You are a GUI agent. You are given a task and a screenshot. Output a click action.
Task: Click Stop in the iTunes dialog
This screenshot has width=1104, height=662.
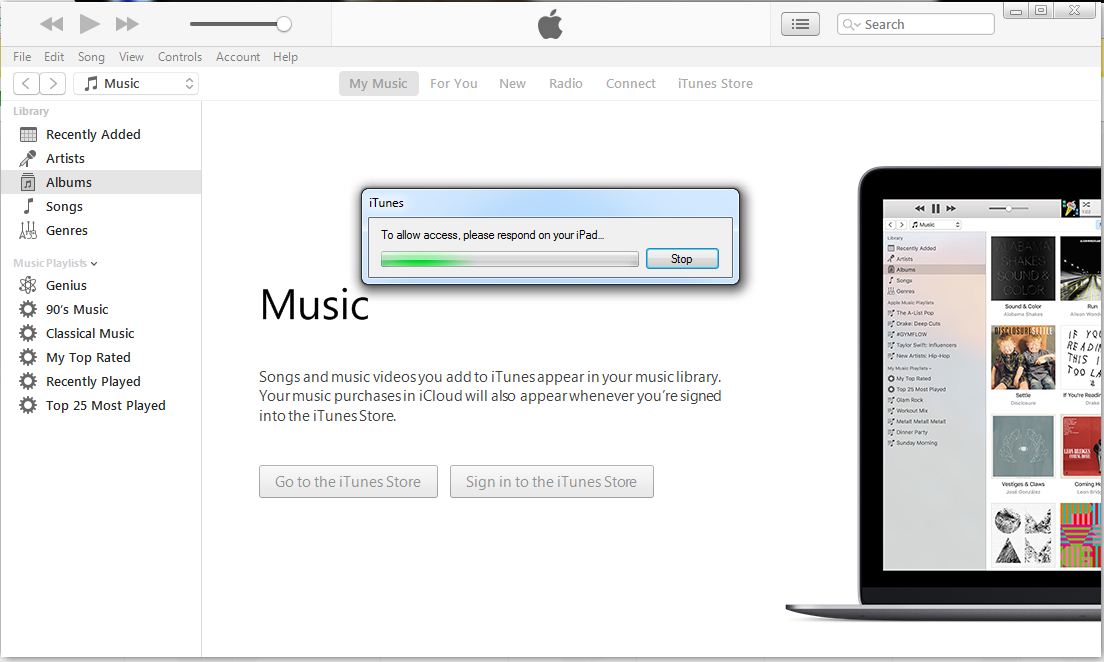coord(682,258)
